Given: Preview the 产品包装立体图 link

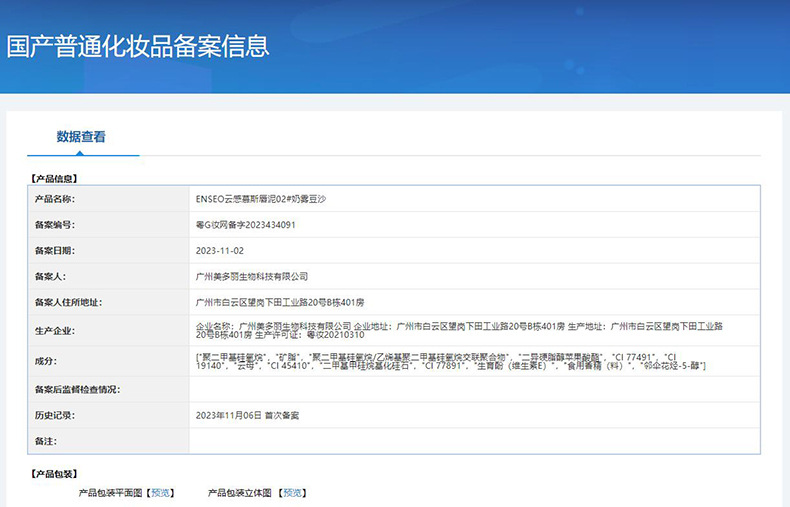Looking at the screenshot, I should 292,492.
